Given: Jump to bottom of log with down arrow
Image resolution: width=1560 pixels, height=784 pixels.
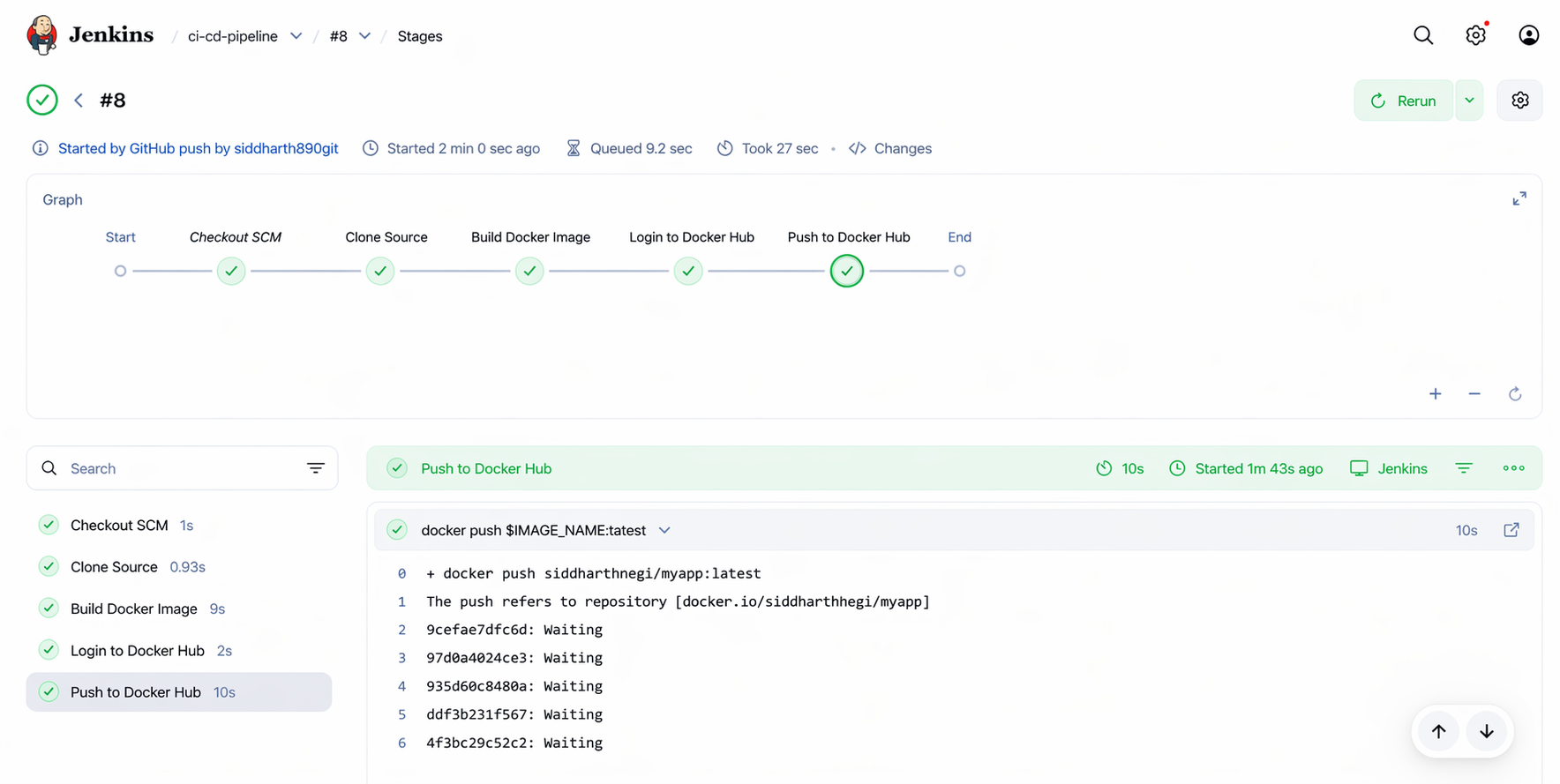Looking at the screenshot, I should (x=1487, y=732).
